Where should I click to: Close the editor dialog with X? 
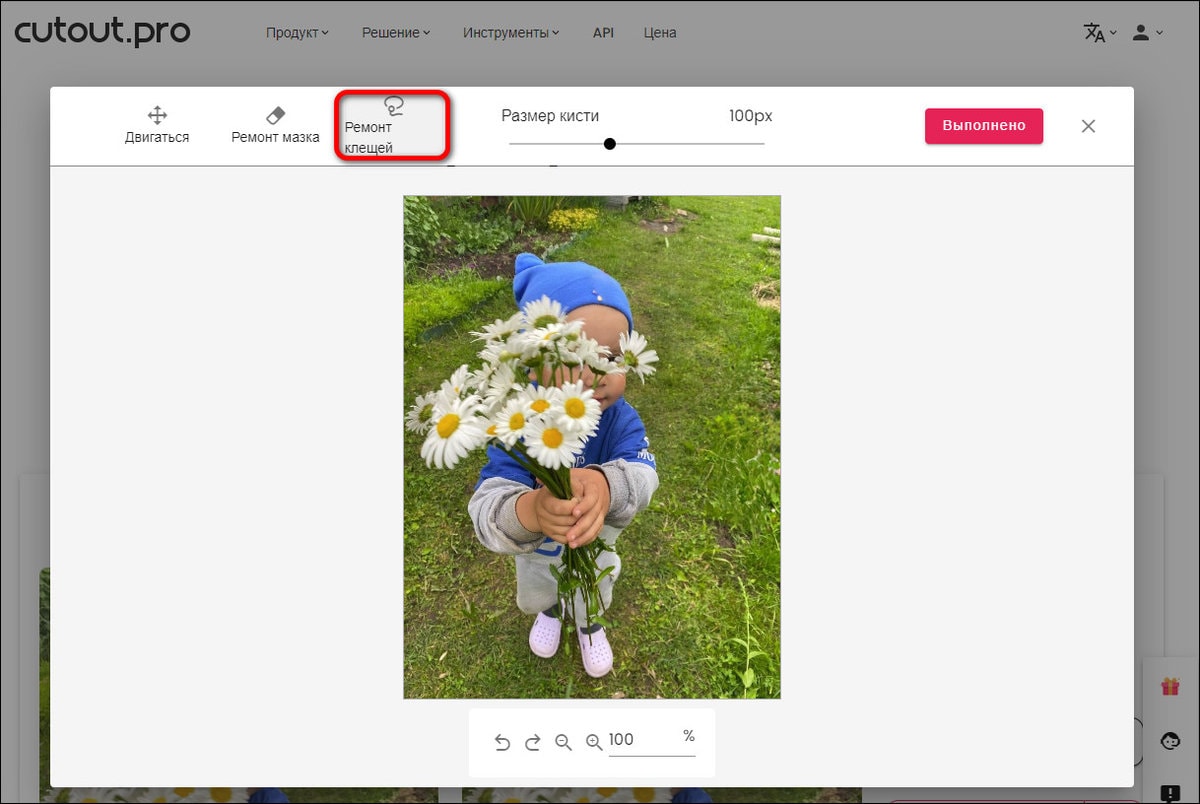[1089, 126]
